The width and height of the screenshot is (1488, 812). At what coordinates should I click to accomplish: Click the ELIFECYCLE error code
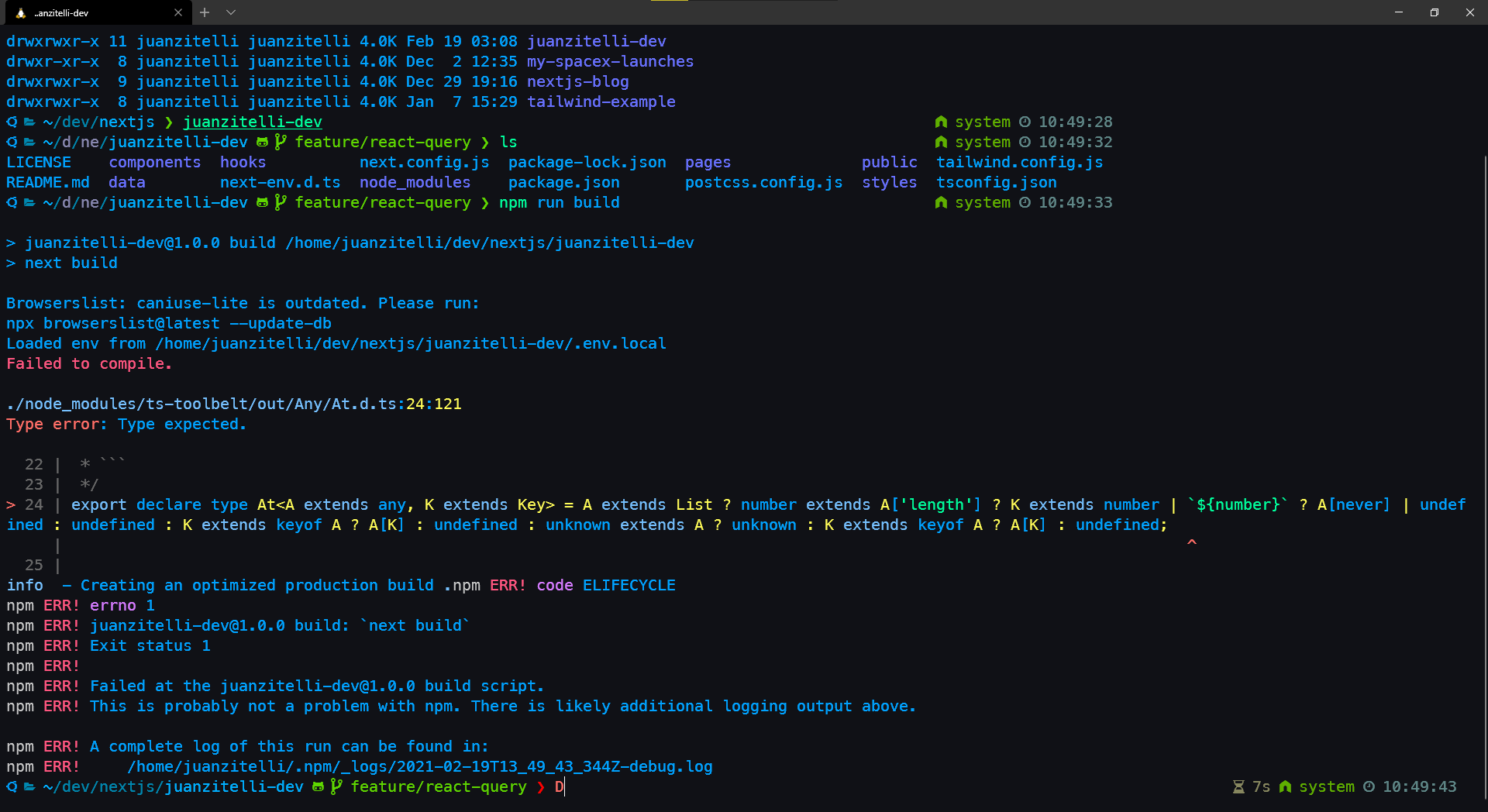629,585
